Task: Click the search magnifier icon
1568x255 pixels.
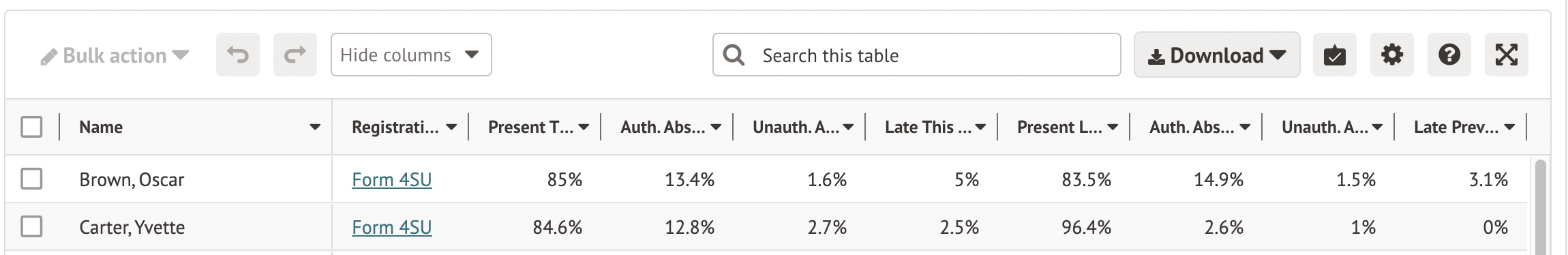Action: pyautogui.click(x=734, y=55)
